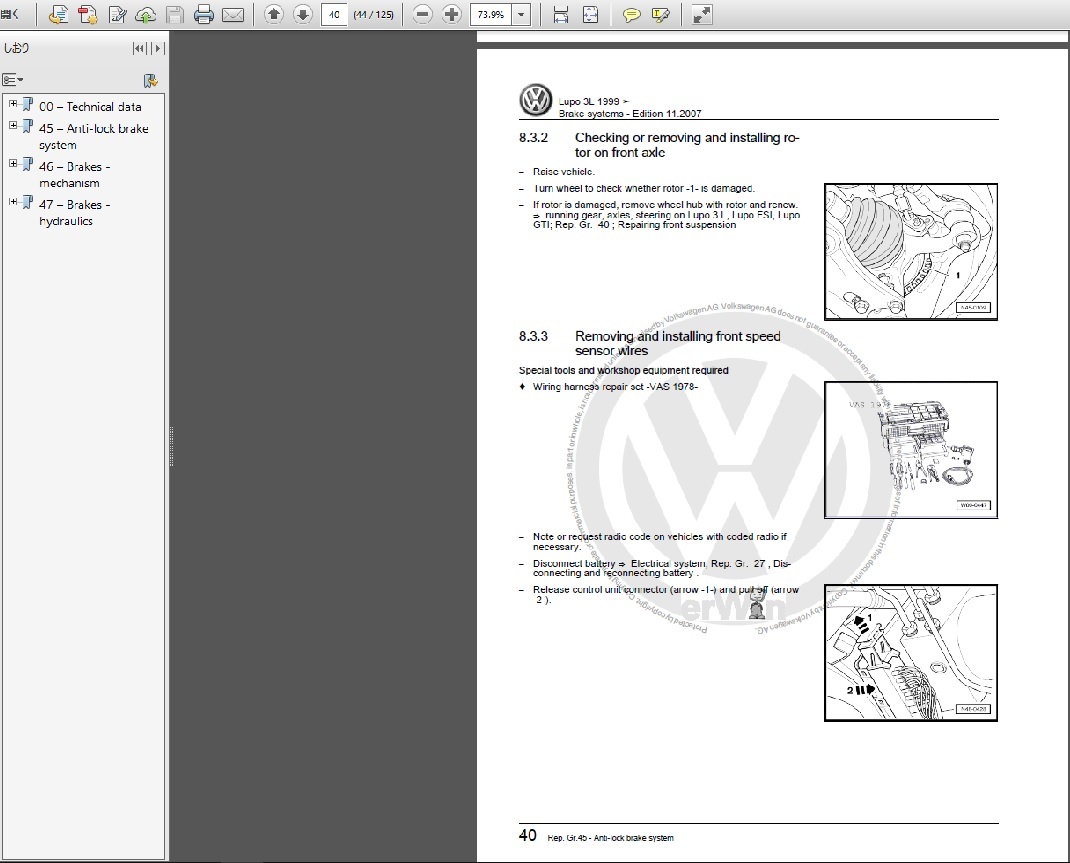
Task: Open the zoom level dropdown arrow
Action: point(521,14)
